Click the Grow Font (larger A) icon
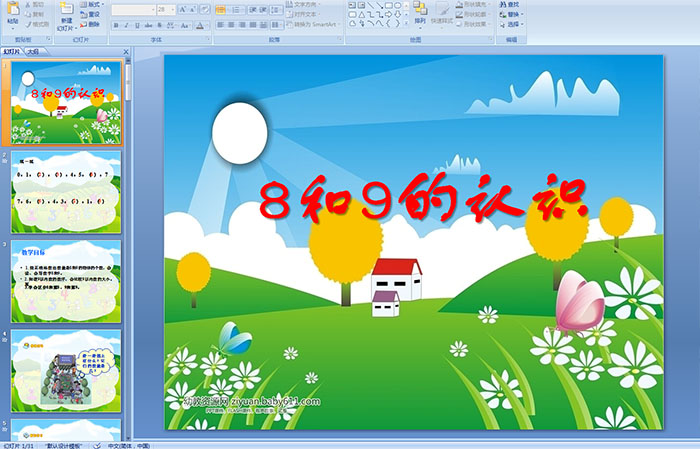 (183, 9)
